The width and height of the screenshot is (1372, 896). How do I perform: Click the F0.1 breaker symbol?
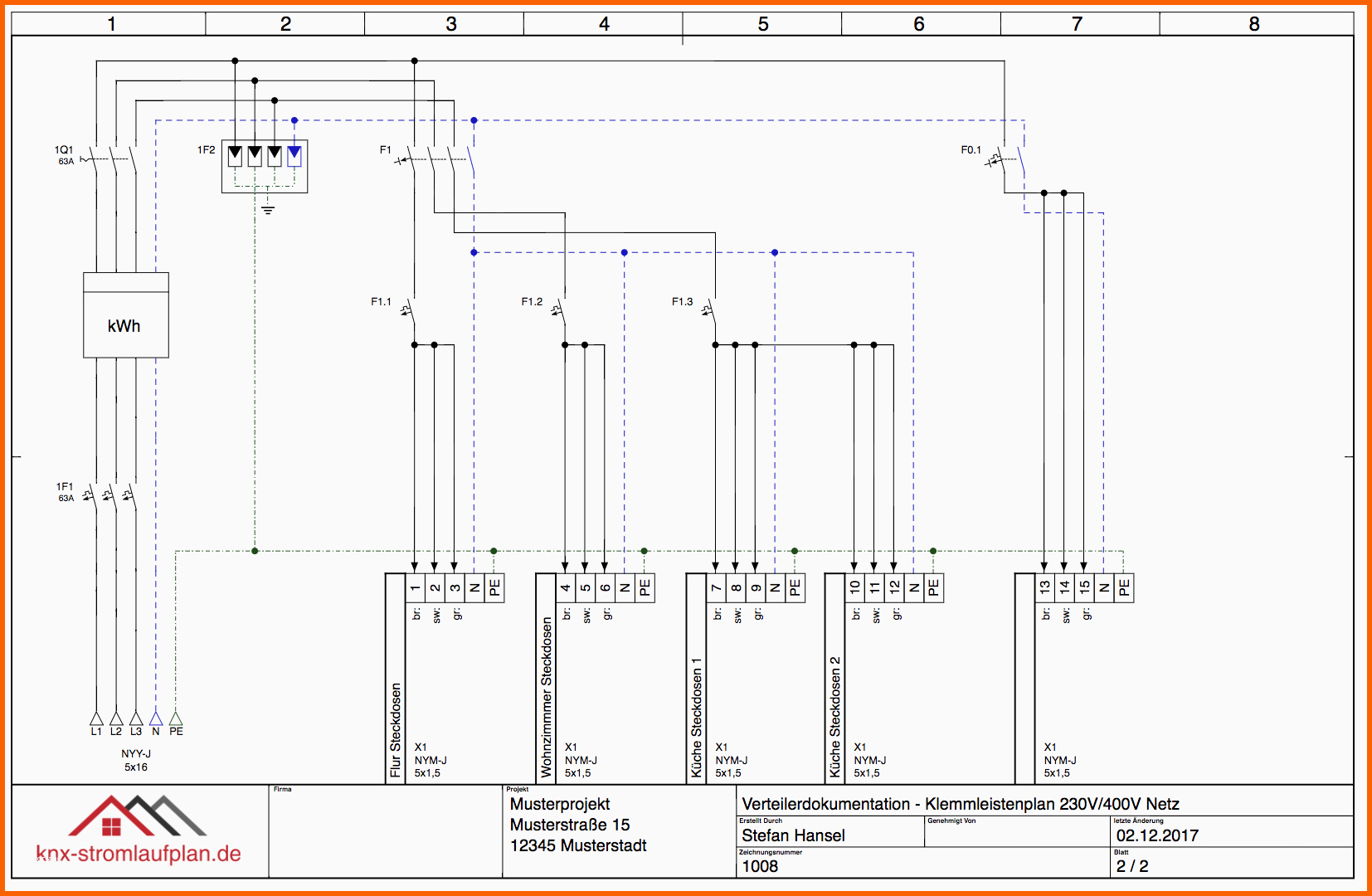click(1006, 158)
